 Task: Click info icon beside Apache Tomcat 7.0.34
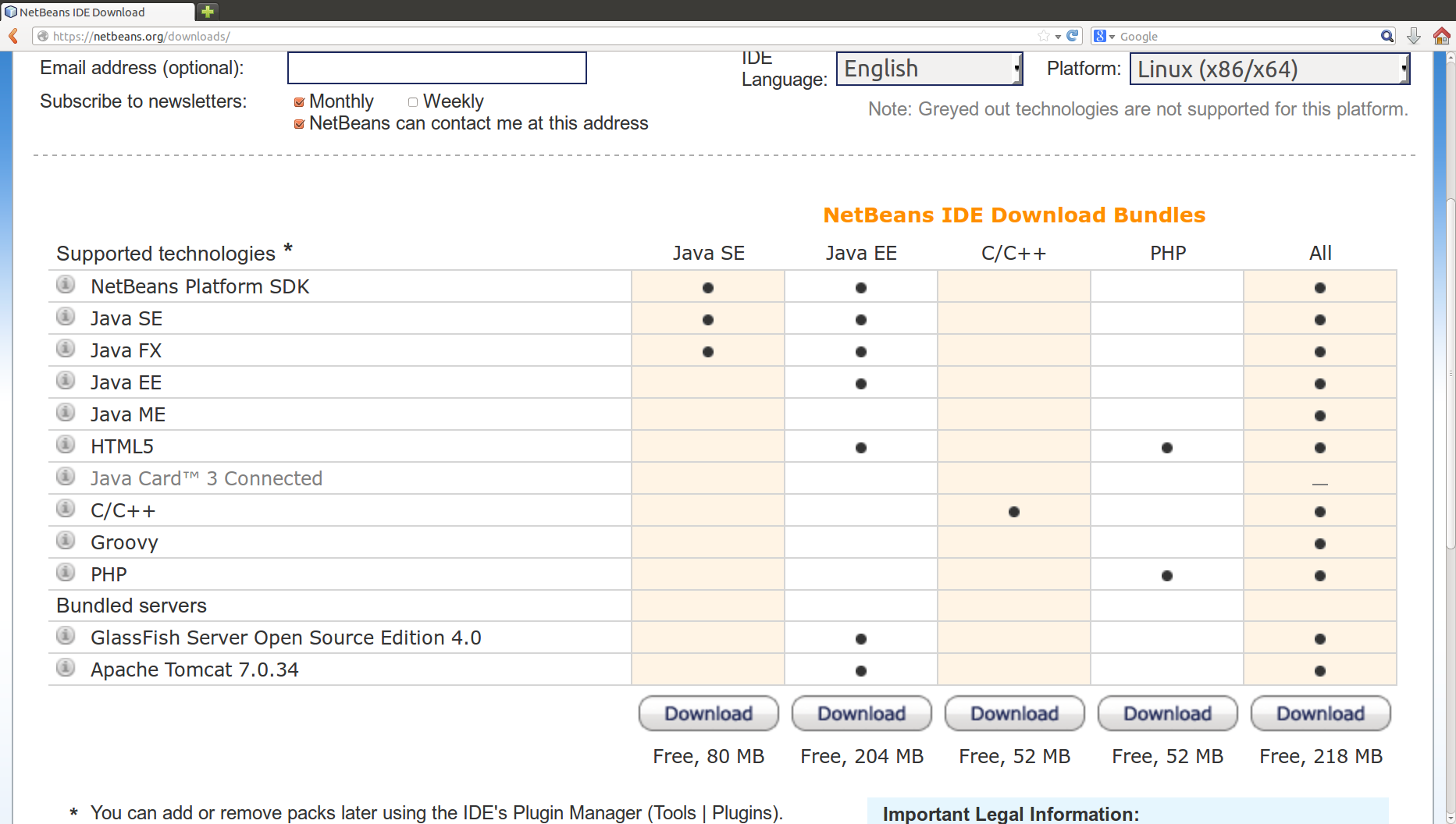pyautogui.click(x=66, y=668)
